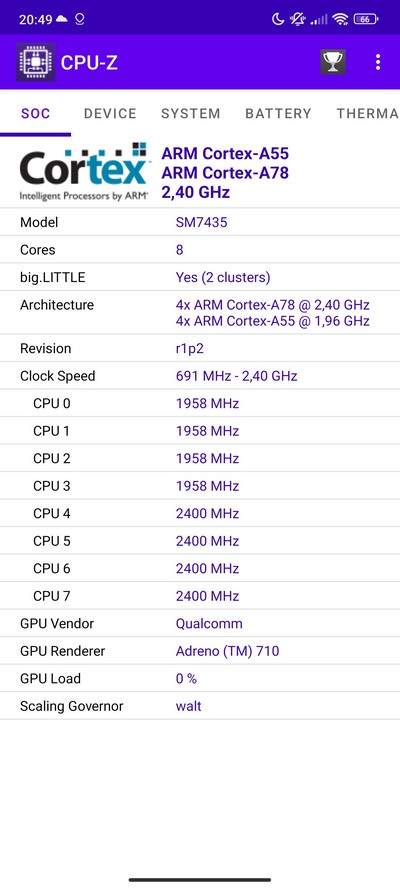Screen dimensions: 400x889
Task: Tap the cloud weather status icon
Action: (x=61, y=19)
